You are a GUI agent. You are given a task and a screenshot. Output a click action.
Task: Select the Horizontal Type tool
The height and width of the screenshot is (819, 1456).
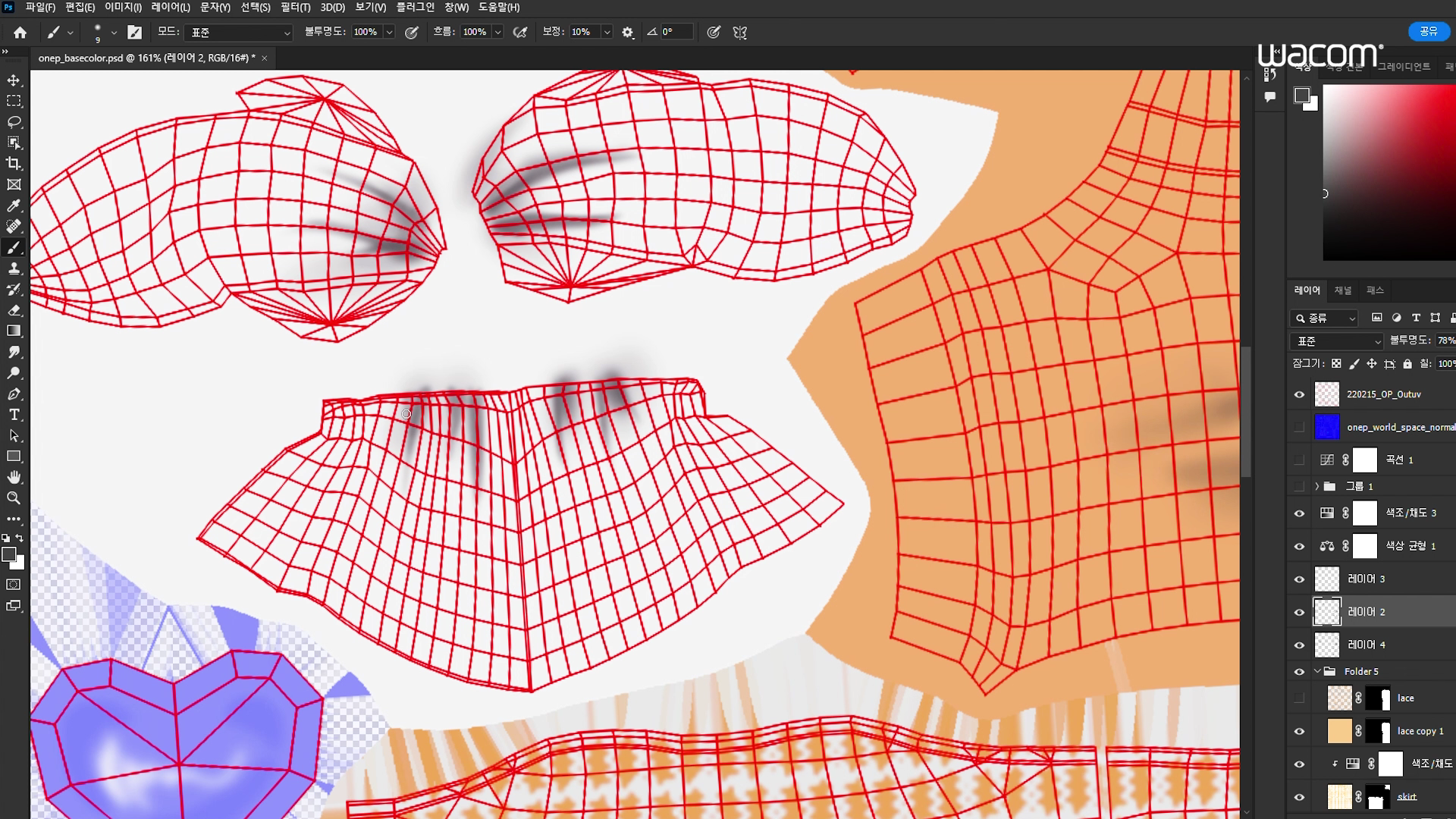(14, 415)
